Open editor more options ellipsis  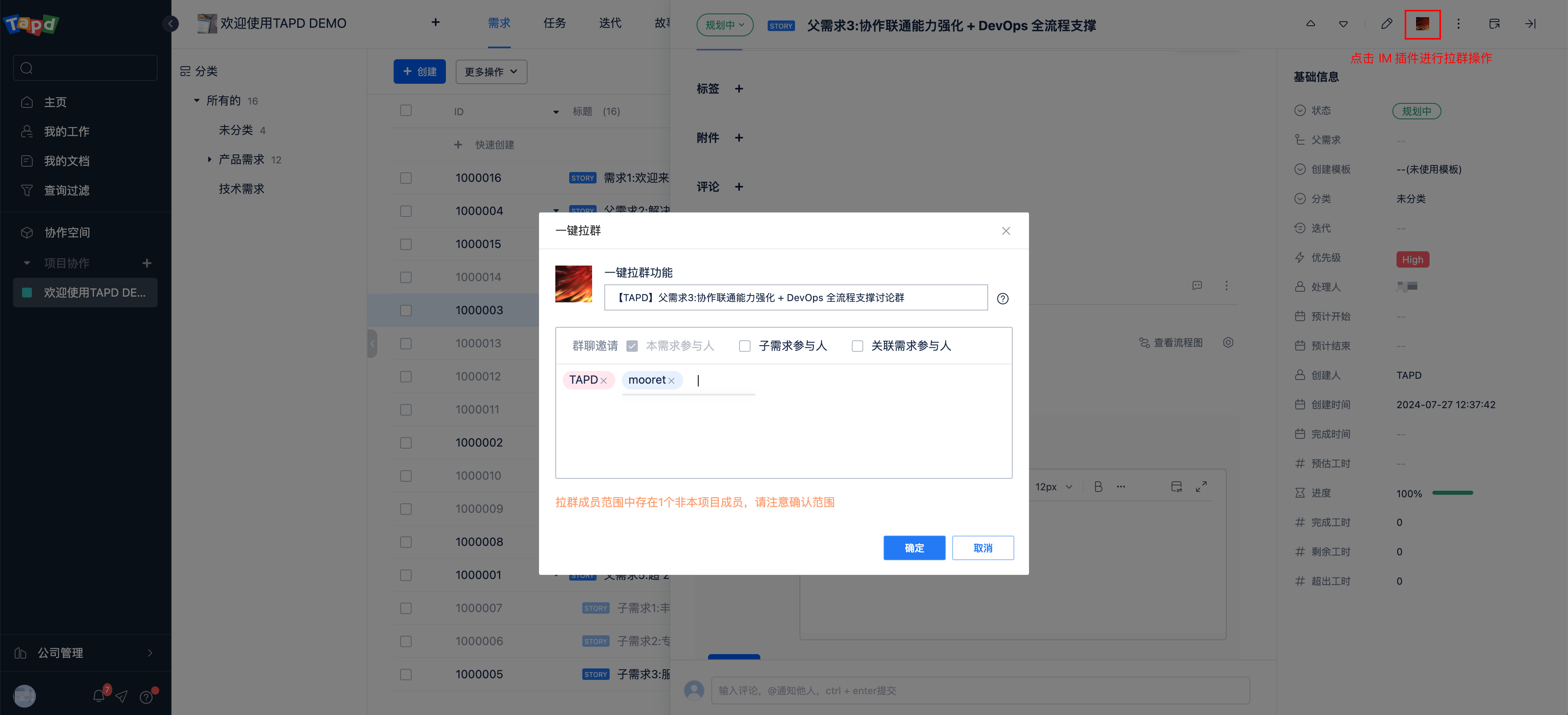point(1120,487)
